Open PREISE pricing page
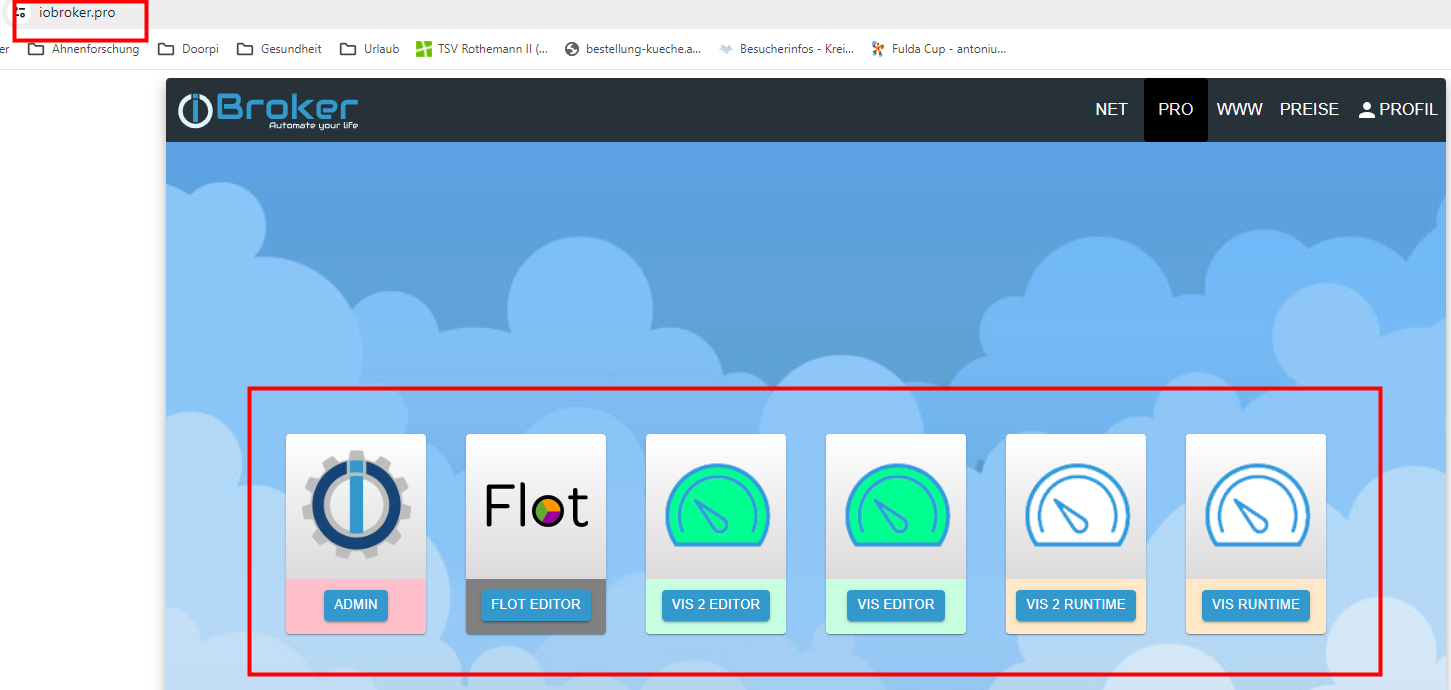The height and width of the screenshot is (690, 1451). [1309, 110]
